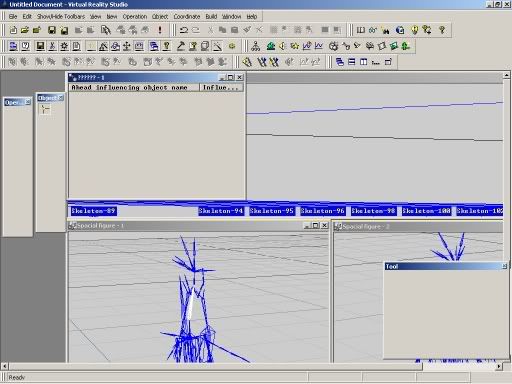The image size is (512, 384).
Task: Click the white highlighted bone in Spacial figure 1
Action: (x=191, y=305)
